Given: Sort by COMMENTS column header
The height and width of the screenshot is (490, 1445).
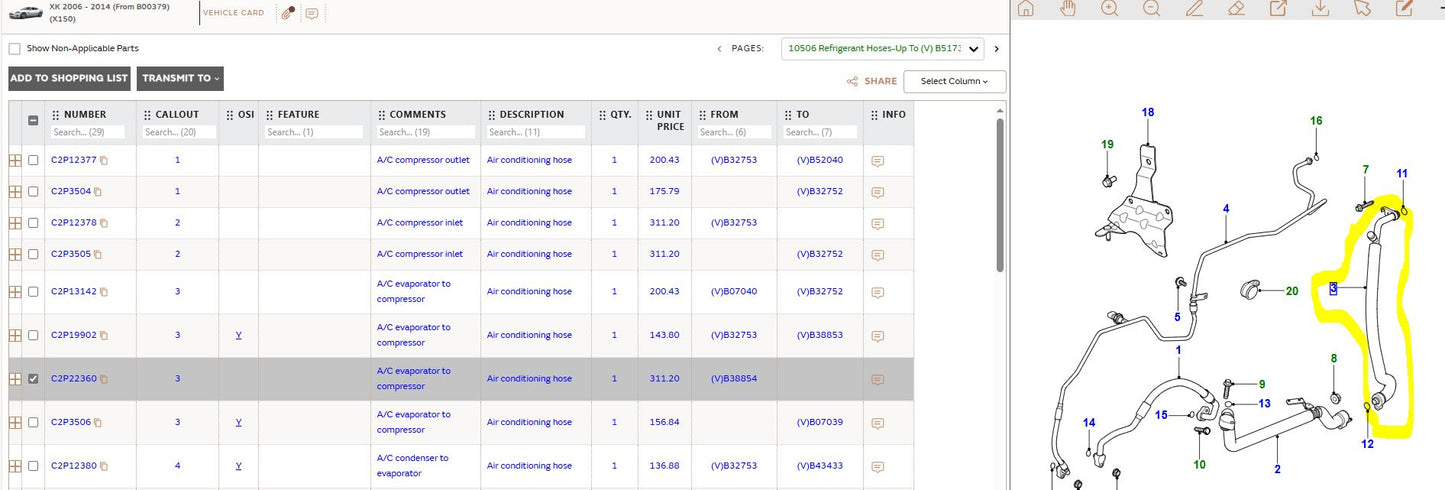Looking at the screenshot, I should pos(417,114).
